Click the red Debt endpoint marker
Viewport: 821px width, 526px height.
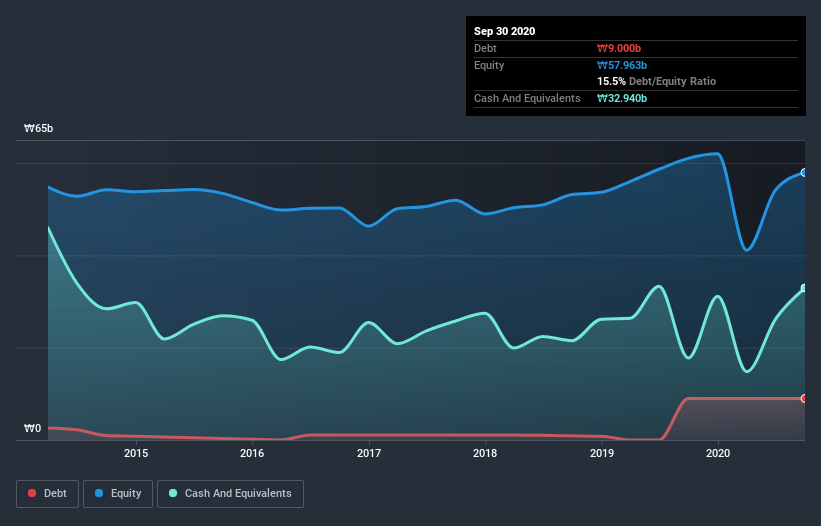(x=804, y=398)
